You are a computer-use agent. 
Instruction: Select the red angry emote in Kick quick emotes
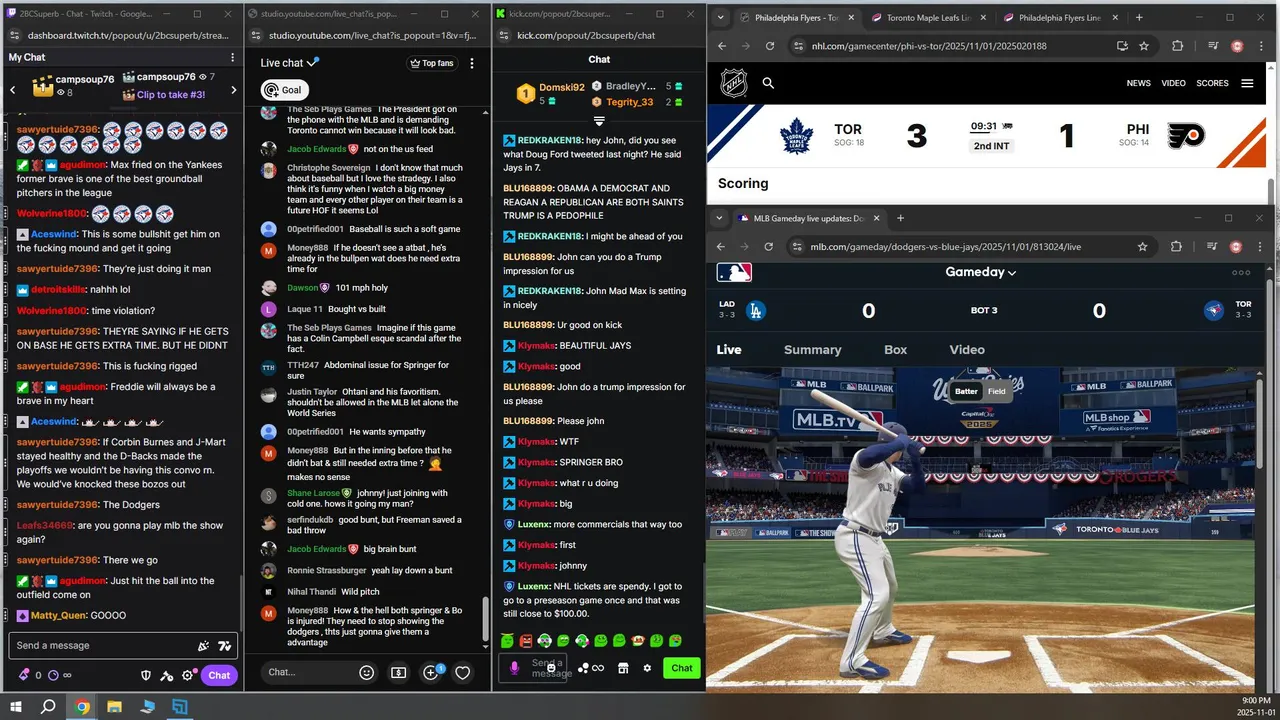526,640
